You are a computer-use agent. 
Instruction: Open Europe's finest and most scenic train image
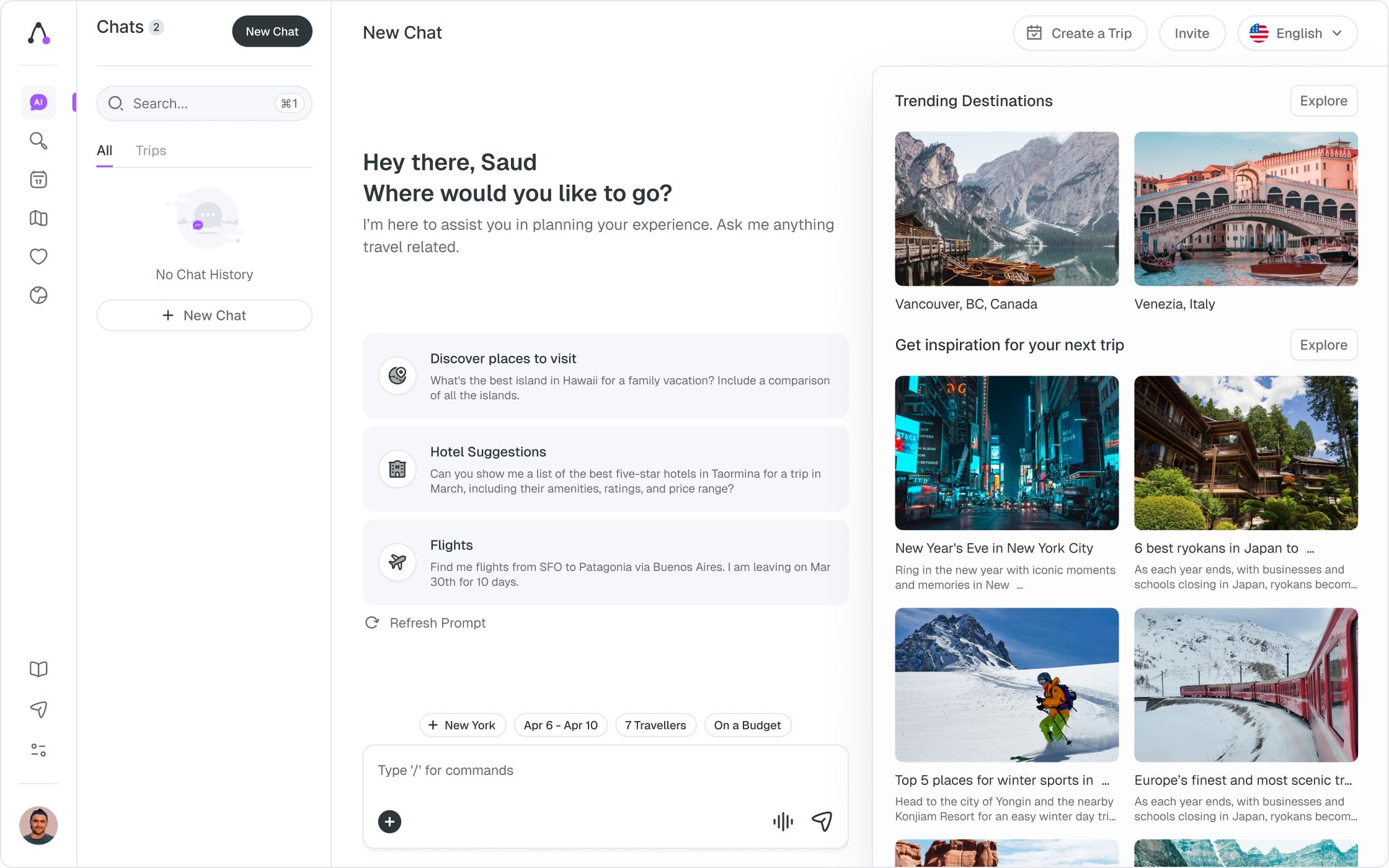(1246, 684)
